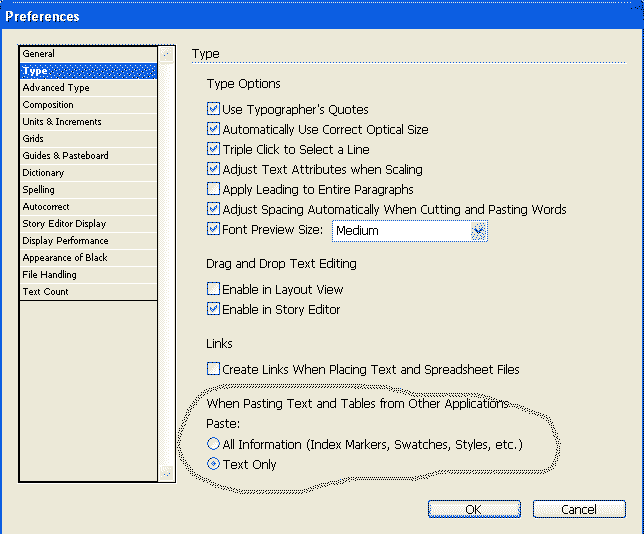Click the category list scroll down arrow
The image size is (644, 534).
tap(166, 474)
